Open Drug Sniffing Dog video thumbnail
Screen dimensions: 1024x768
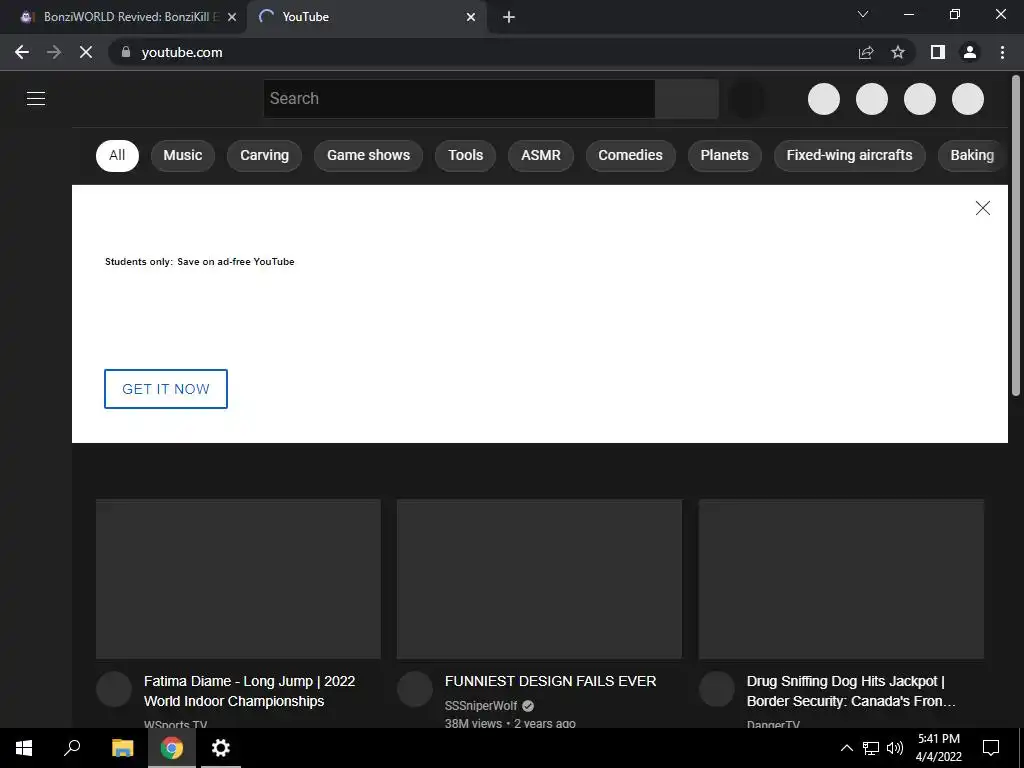point(841,579)
